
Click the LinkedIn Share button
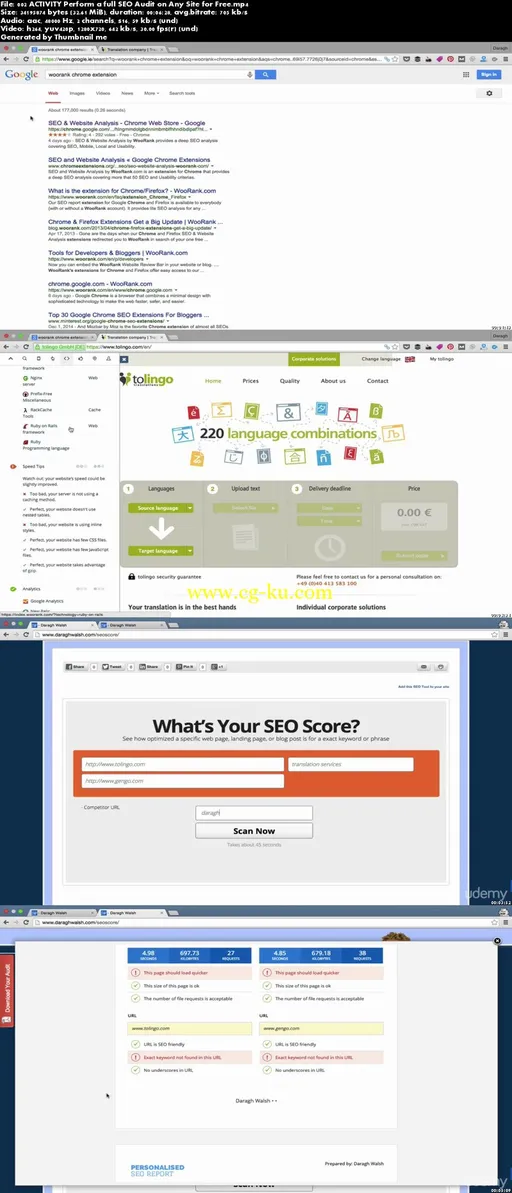click(148, 666)
